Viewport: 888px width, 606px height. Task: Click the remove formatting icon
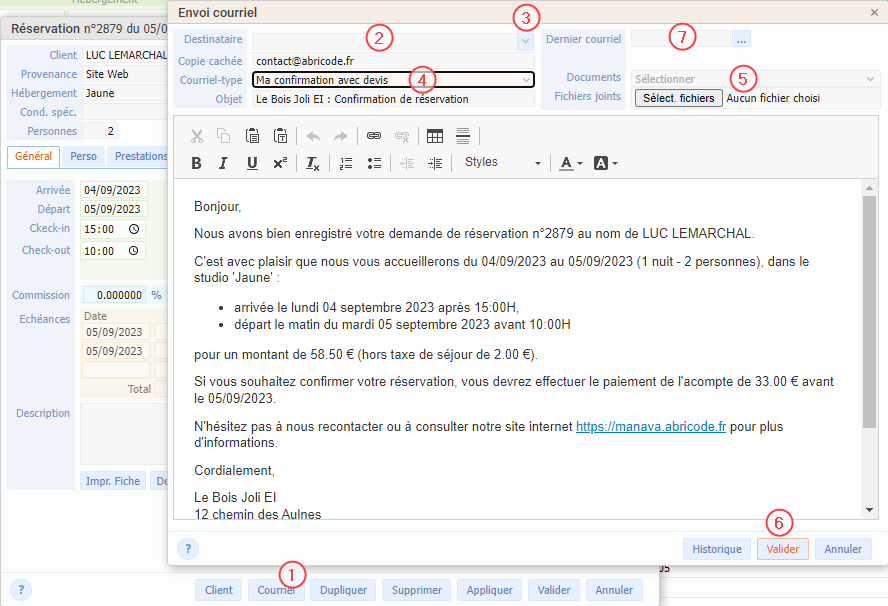pos(312,163)
